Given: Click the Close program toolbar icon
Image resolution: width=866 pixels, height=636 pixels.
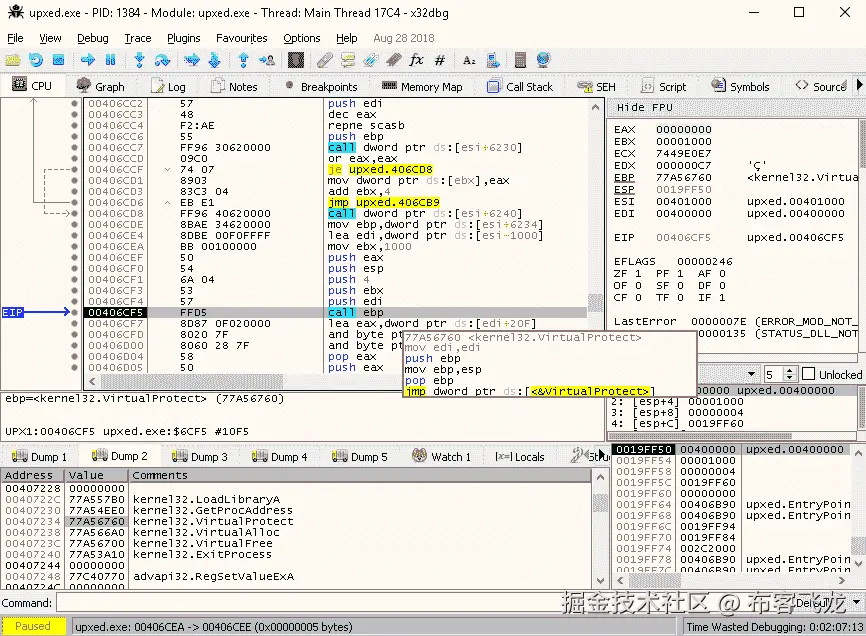Looking at the screenshot, I should click(59, 60).
